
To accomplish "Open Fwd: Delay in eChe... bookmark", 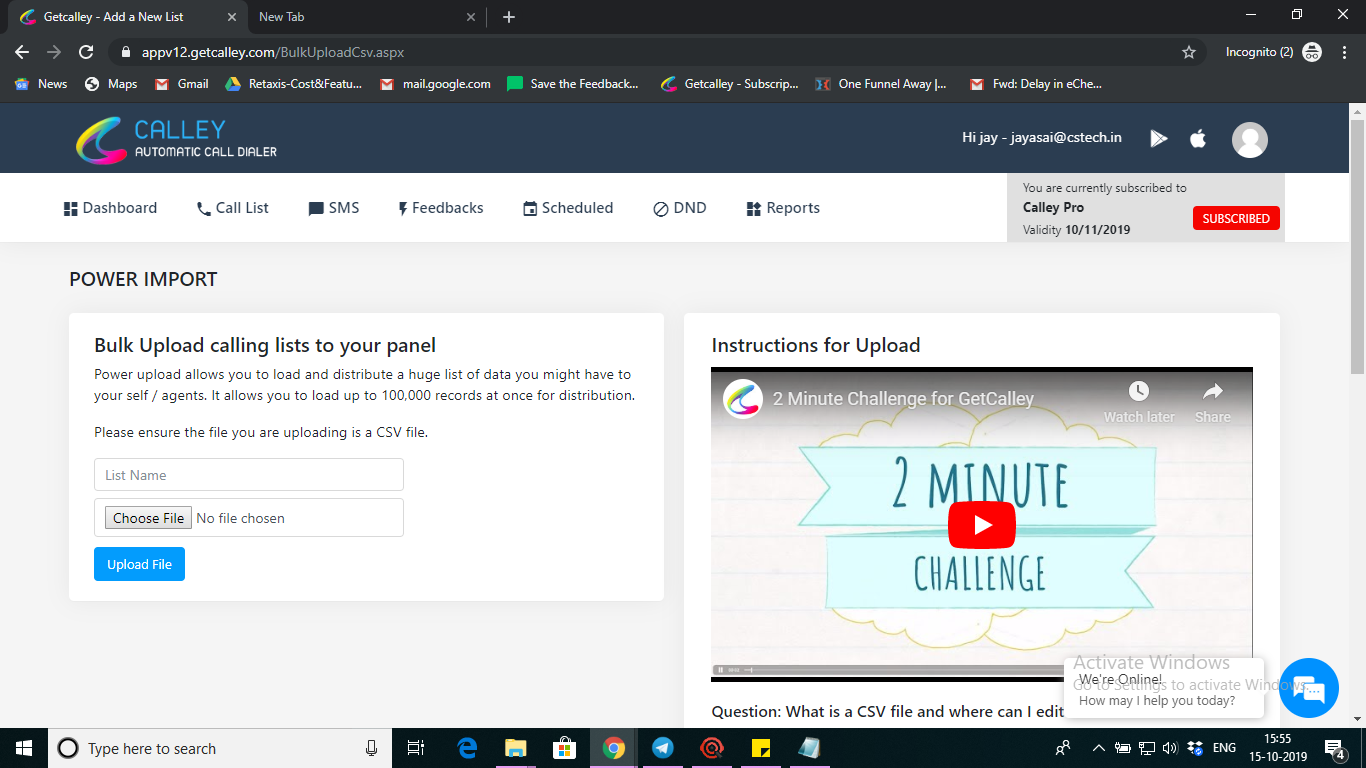I will click(x=1036, y=84).
